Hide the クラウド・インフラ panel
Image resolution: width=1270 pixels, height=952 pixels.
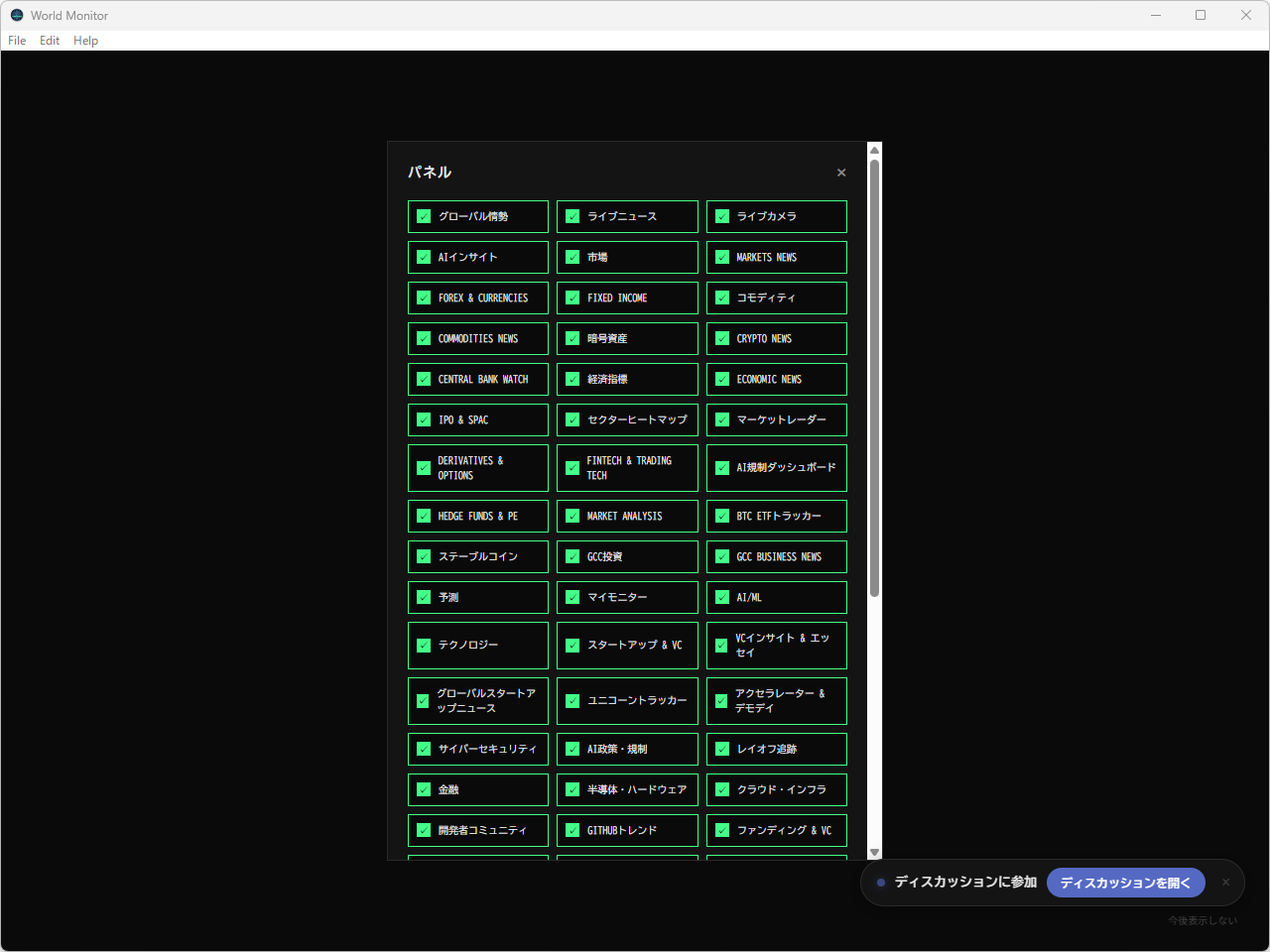point(722,789)
